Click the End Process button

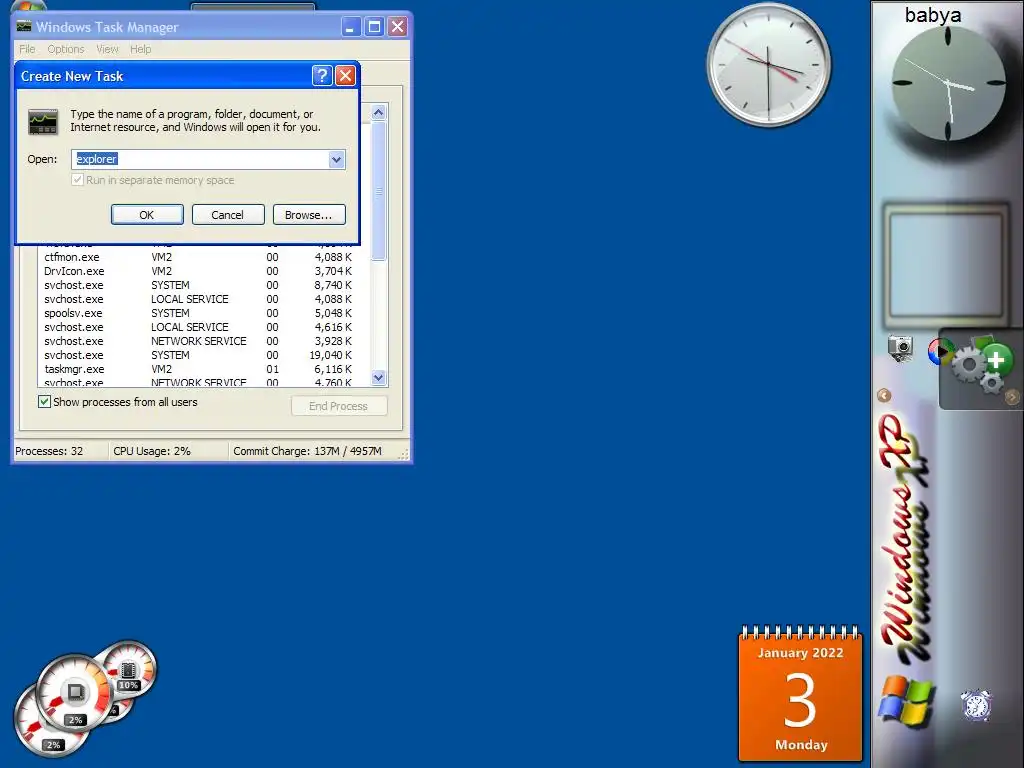click(339, 406)
